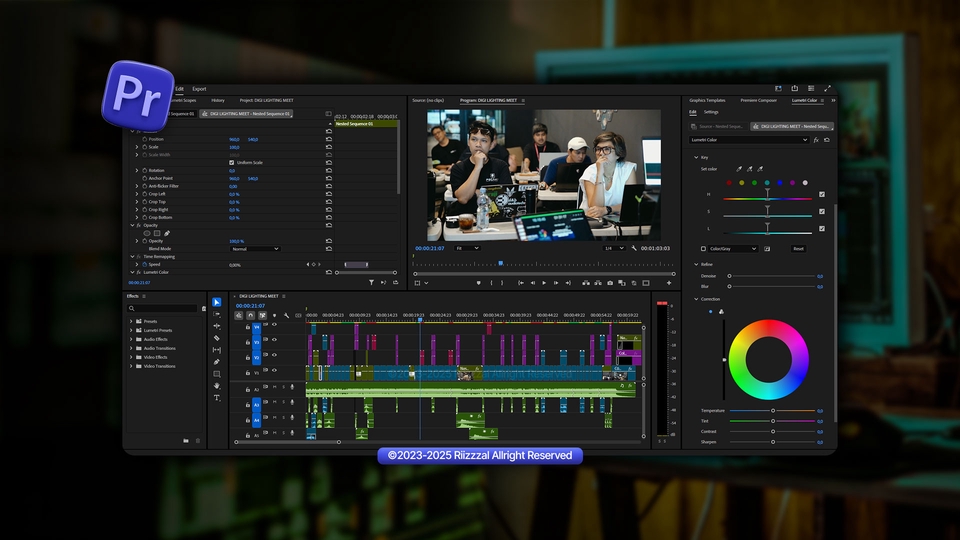Open the 1/4 playback resolution dropdown
Screen dimensions: 960x540
pos(613,248)
